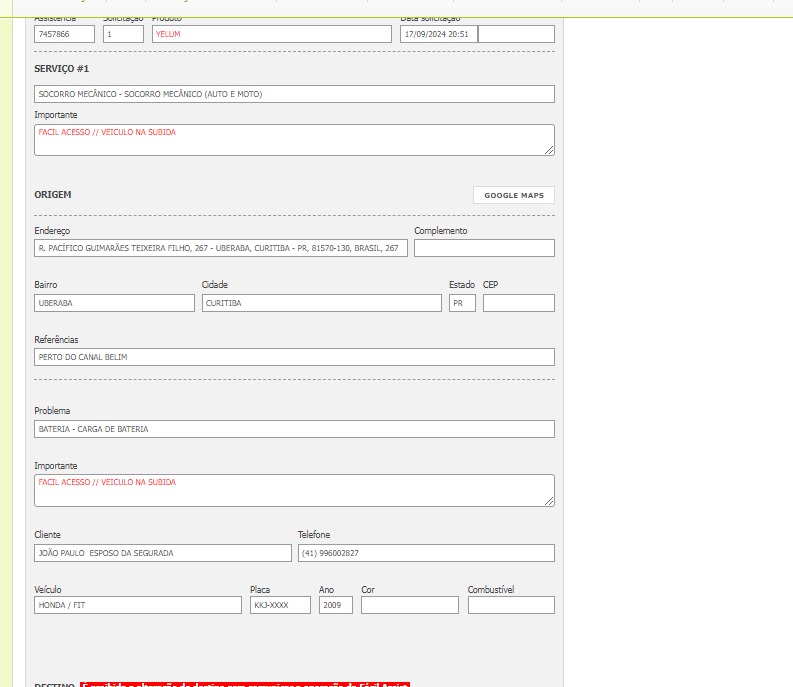Click the Placa license plate field
Image resolution: width=793 pixels, height=687 pixels.
point(280,605)
